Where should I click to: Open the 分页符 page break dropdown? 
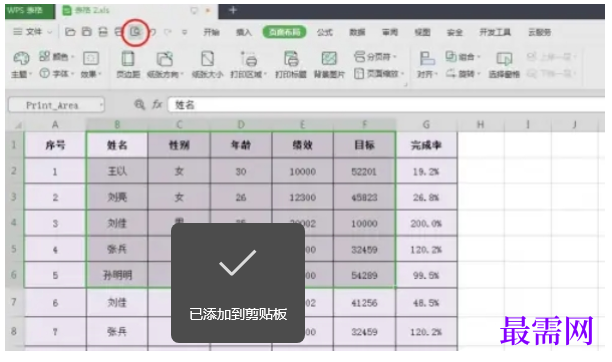pos(375,57)
